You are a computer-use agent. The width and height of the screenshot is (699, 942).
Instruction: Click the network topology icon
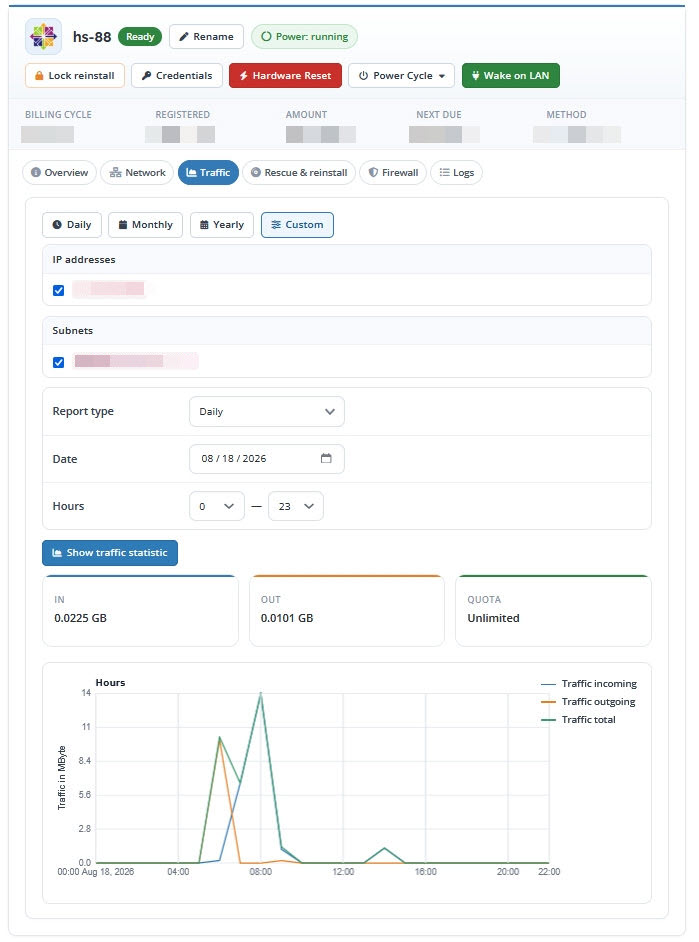115,172
